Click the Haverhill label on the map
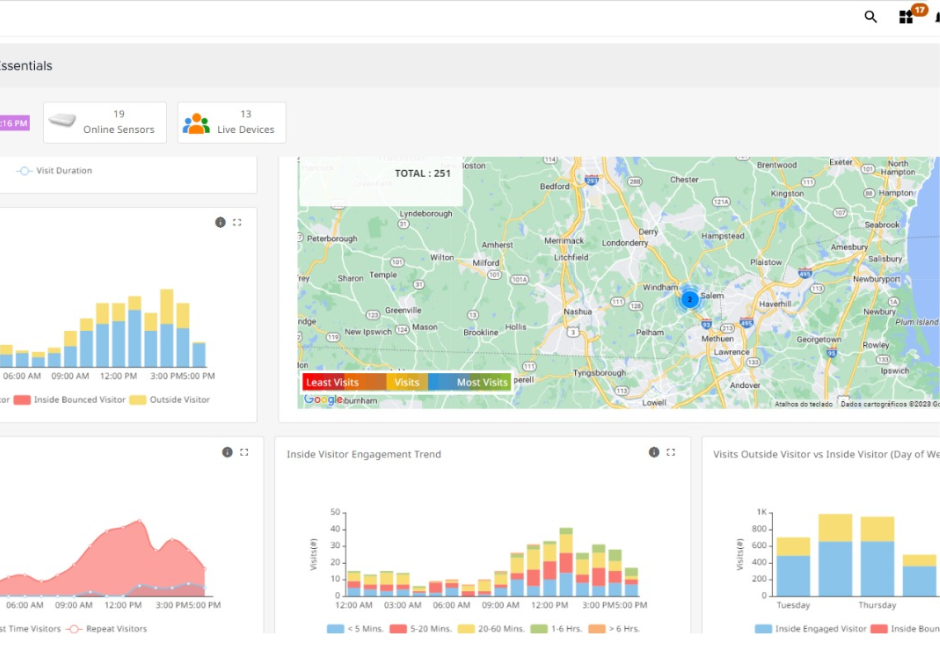 pos(775,304)
